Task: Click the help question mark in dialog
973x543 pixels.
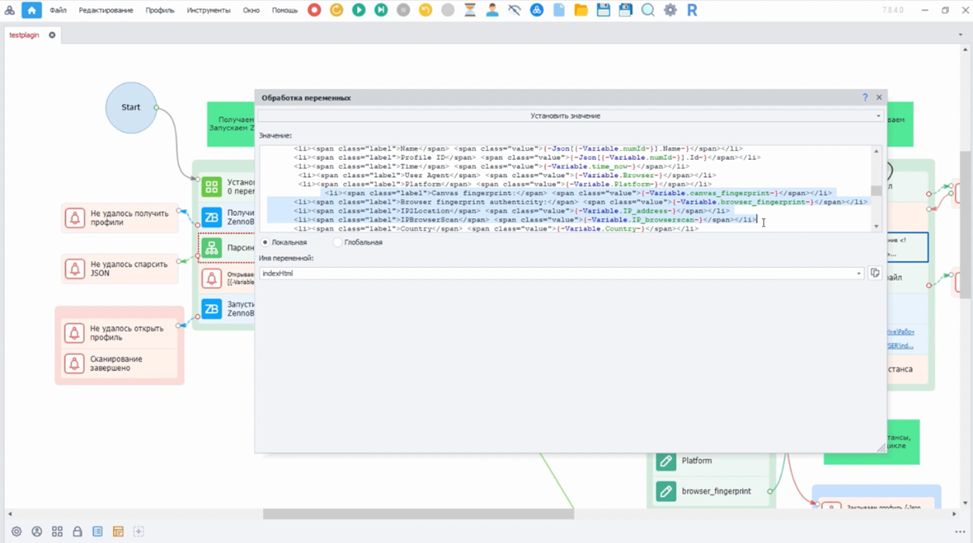Action: click(x=865, y=97)
